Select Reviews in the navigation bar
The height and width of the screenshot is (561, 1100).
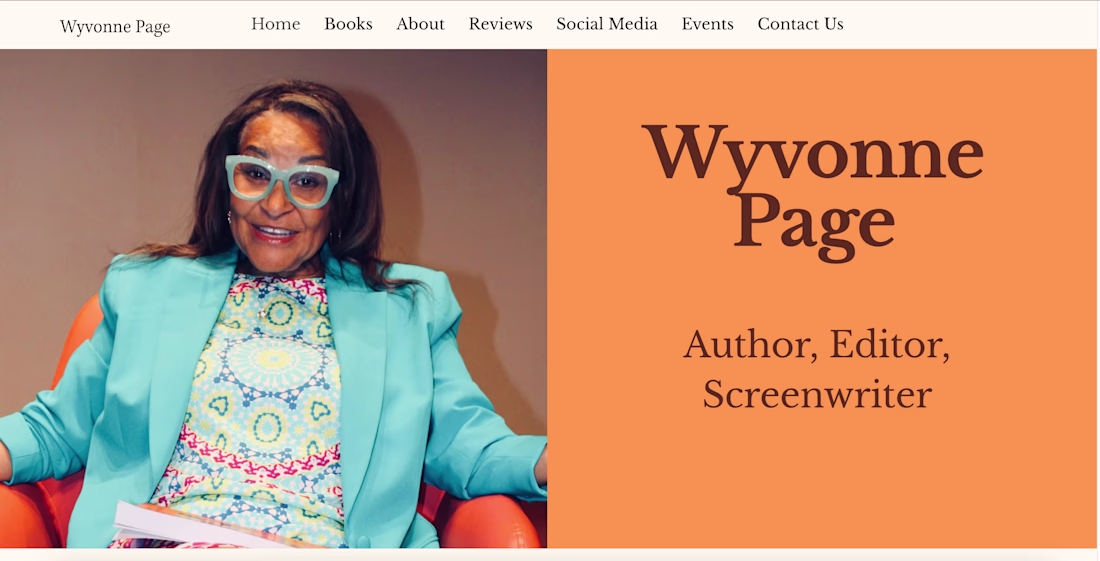coord(500,25)
